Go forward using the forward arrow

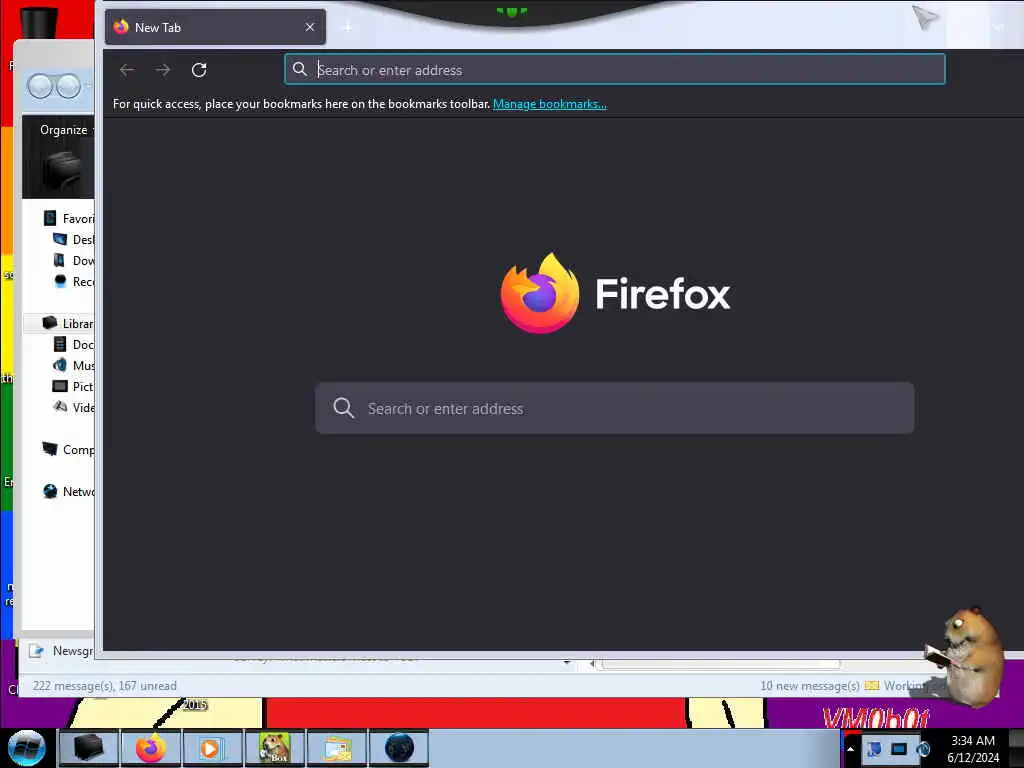pyautogui.click(x=163, y=70)
